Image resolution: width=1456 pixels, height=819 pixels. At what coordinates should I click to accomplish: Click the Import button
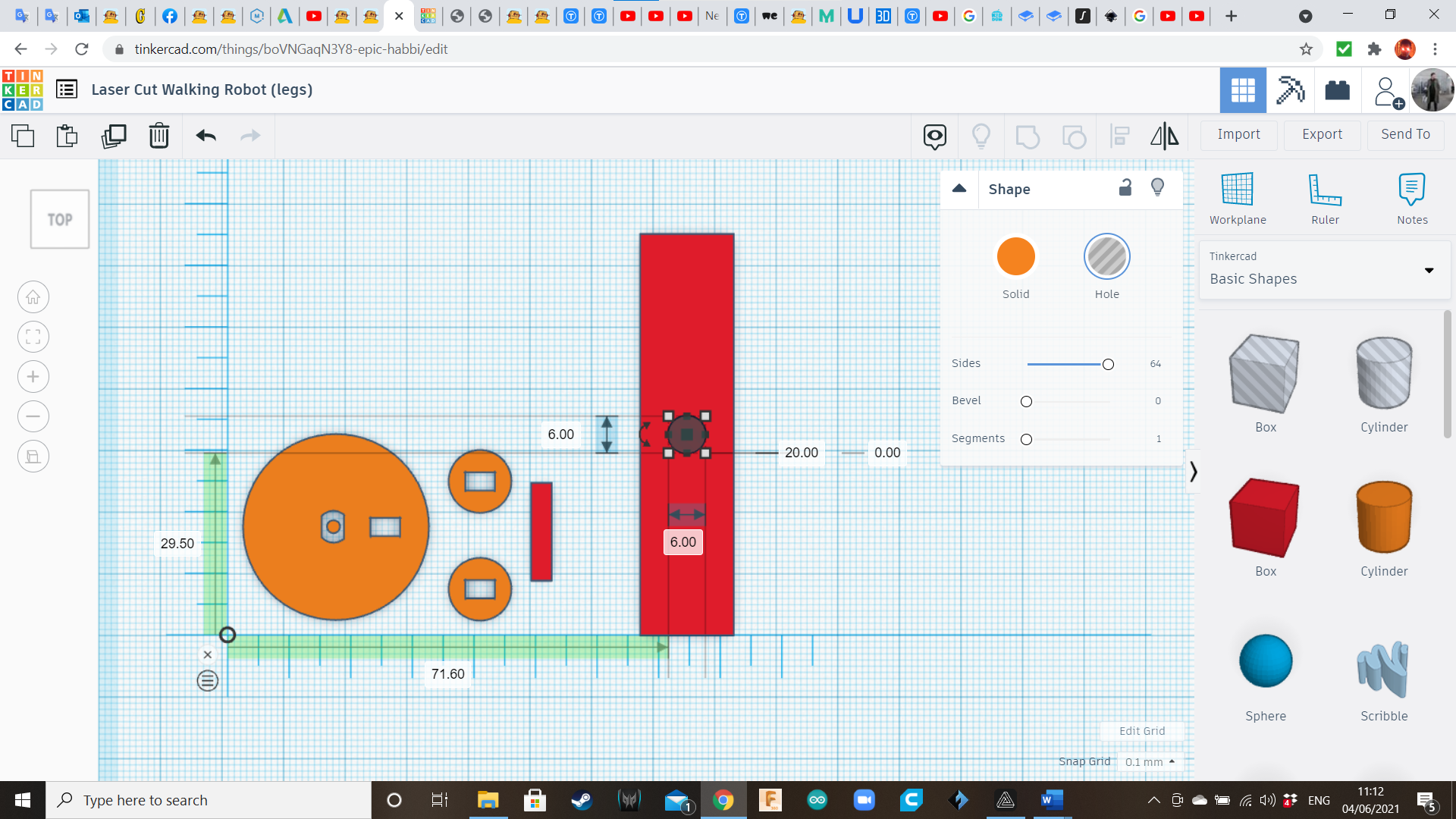1238,134
